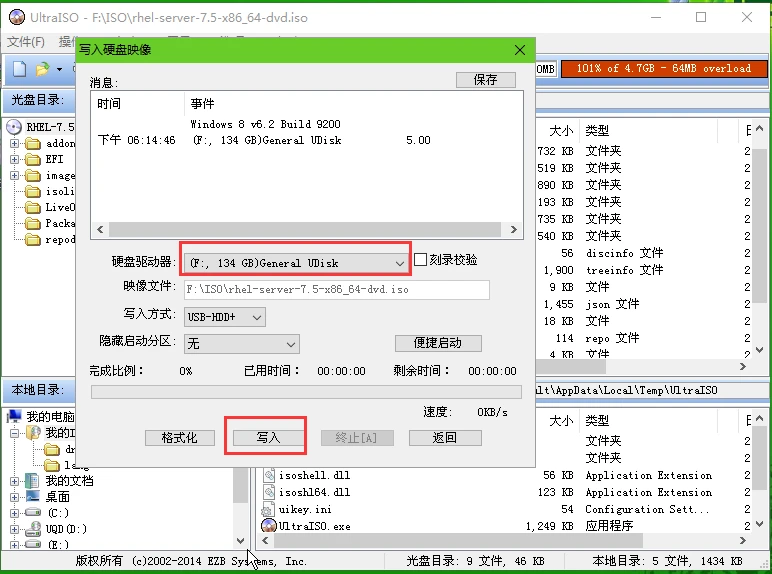Expand the (C:) drive node

14,513
